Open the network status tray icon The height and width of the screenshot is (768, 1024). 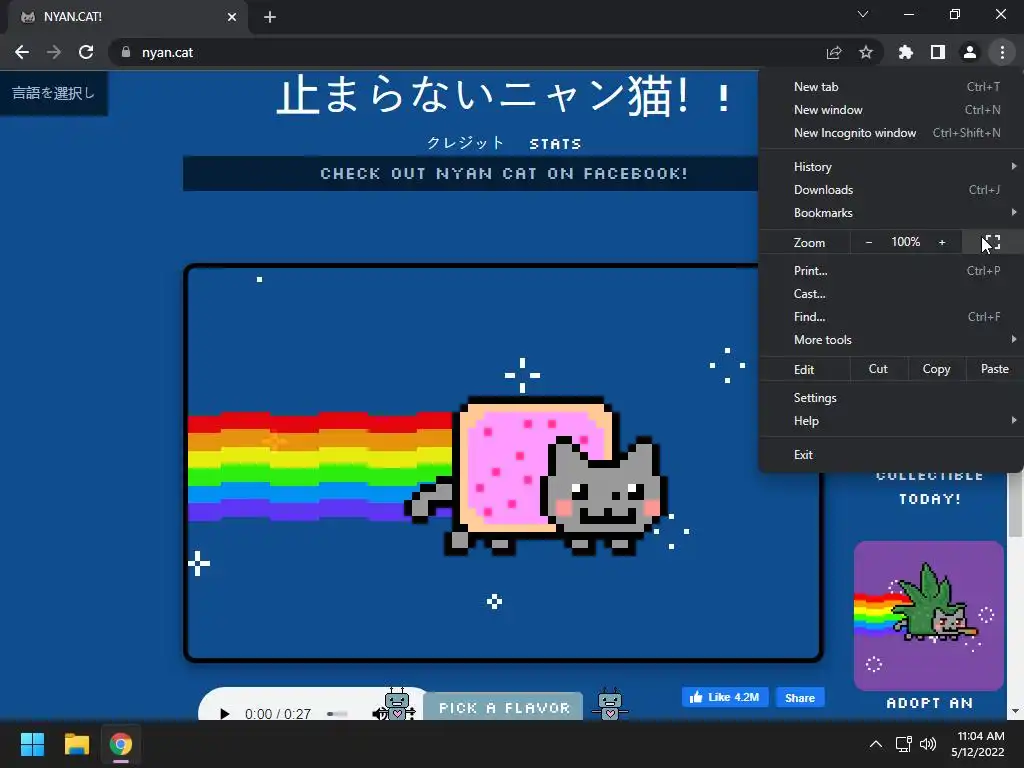coord(904,744)
